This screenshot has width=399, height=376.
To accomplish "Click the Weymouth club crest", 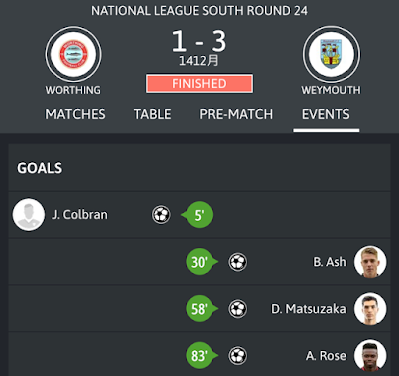I will [331, 54].
